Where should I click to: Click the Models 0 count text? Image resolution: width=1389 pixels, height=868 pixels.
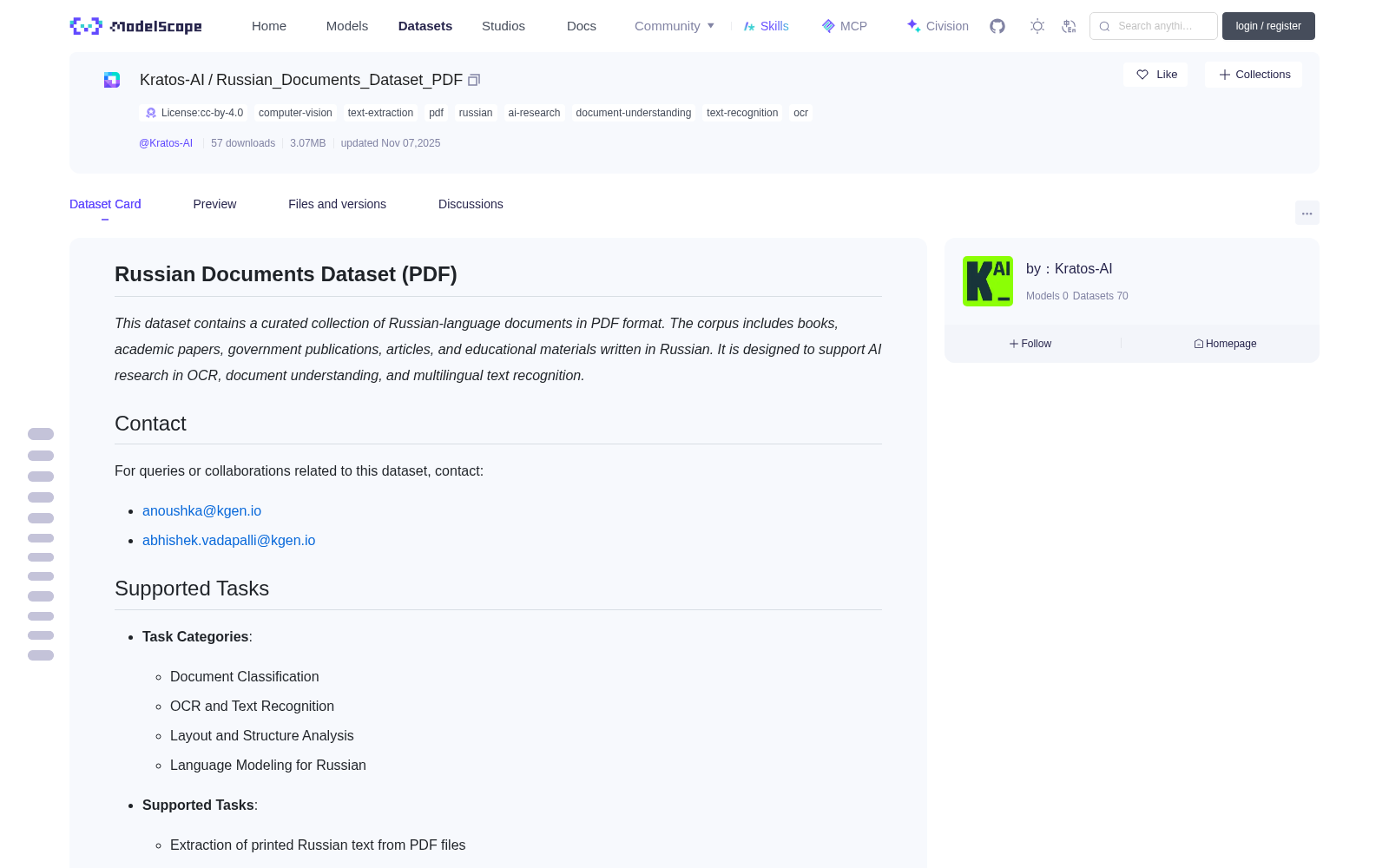(1047, 296)
